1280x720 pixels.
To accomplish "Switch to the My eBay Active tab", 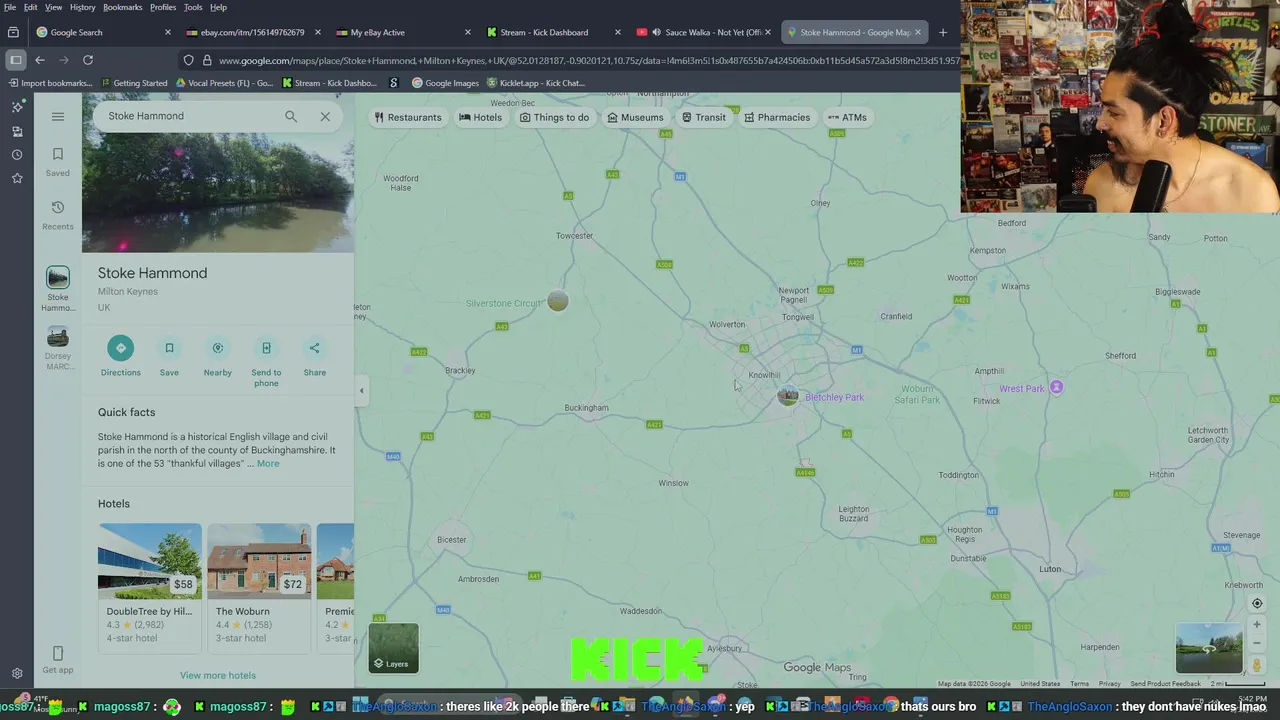I will 404,32.
